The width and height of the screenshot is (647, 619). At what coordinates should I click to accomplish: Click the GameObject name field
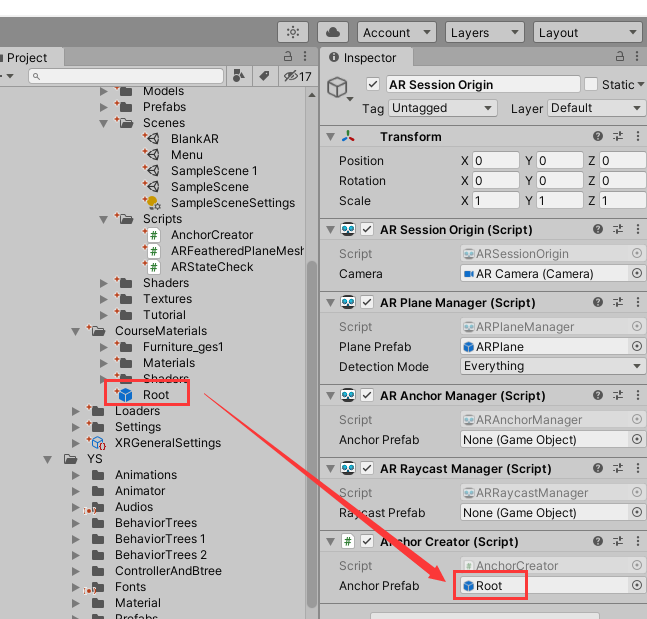pyautogui.click(x=483, y=84)
